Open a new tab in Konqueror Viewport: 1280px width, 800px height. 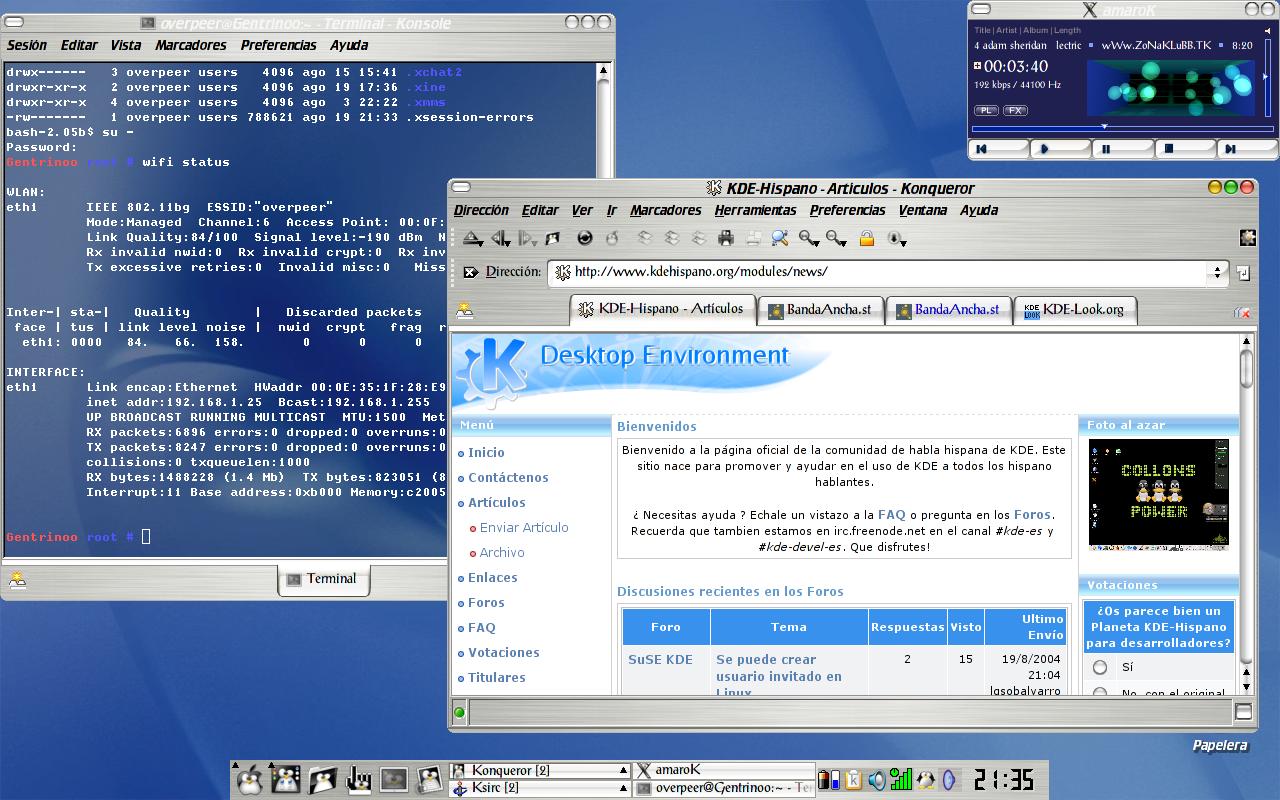464,310
